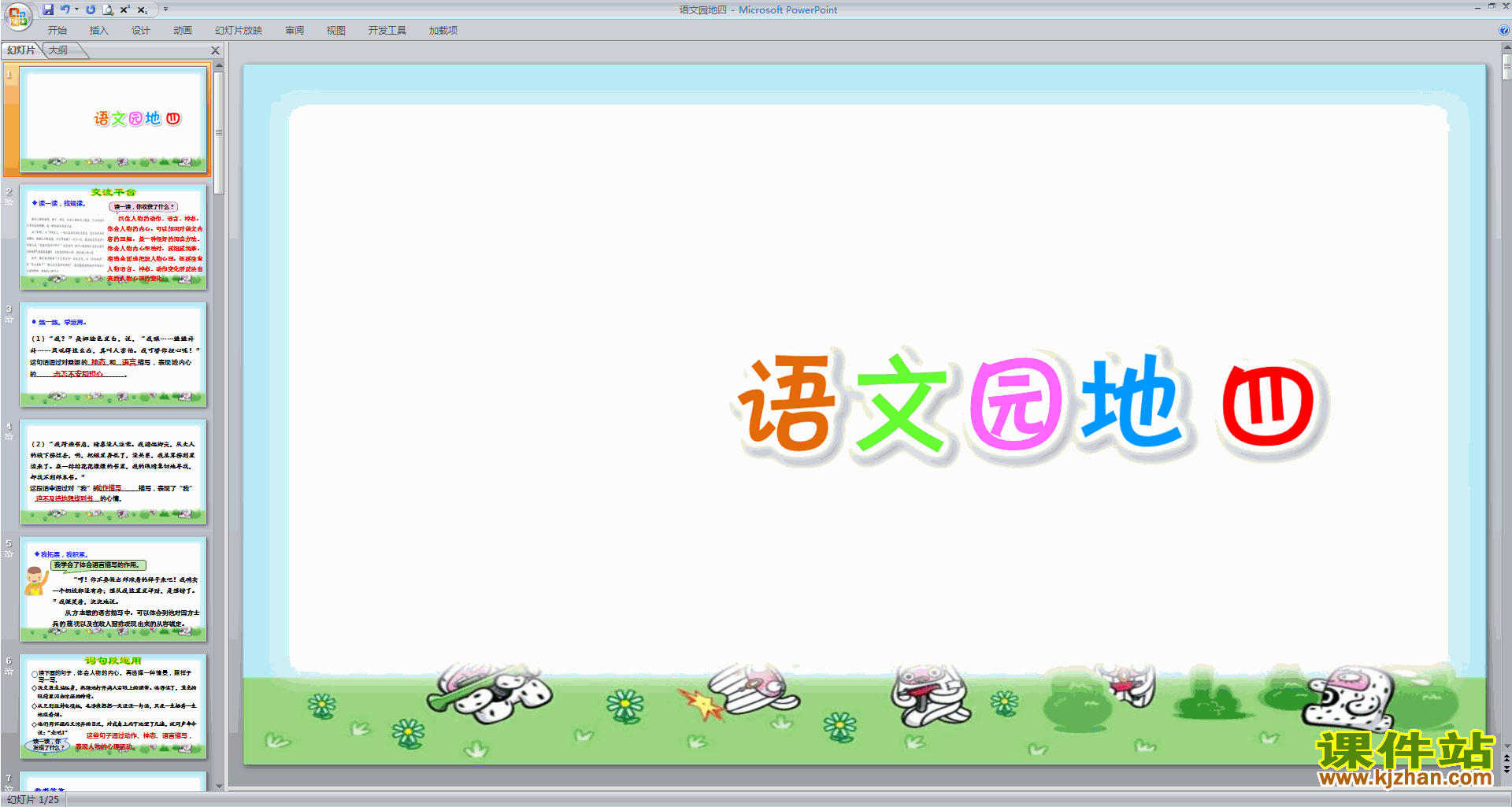Switch to the 幻灯片 pane tab

(x=21, y=50)
